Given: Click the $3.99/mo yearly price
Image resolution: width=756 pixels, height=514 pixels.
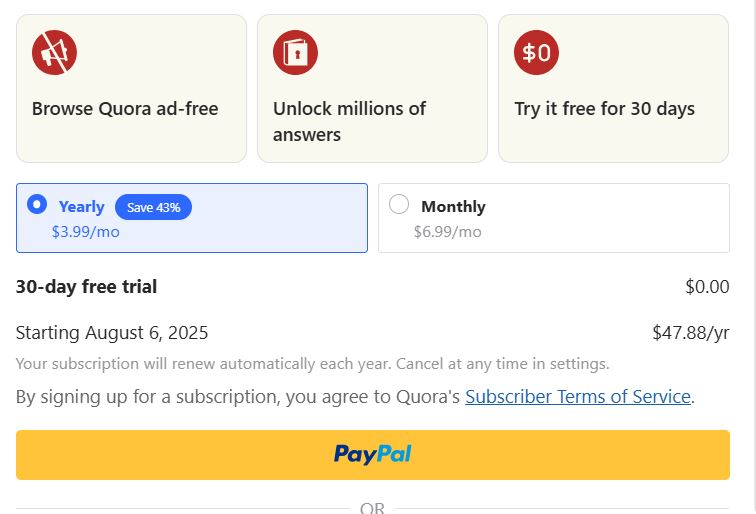Looking at the screenshot, I should pos(85,232).
